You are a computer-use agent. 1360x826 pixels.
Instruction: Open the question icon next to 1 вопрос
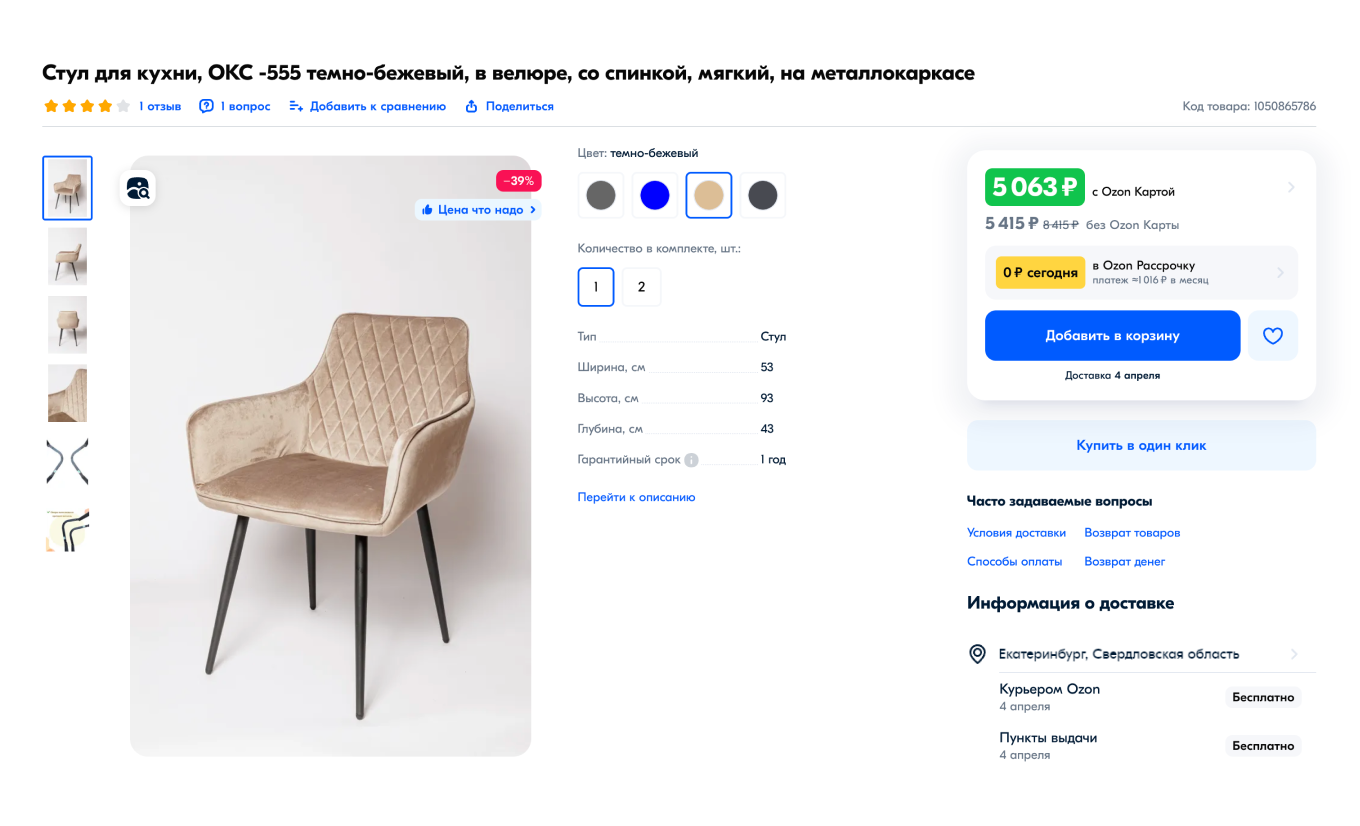[206, 106]
